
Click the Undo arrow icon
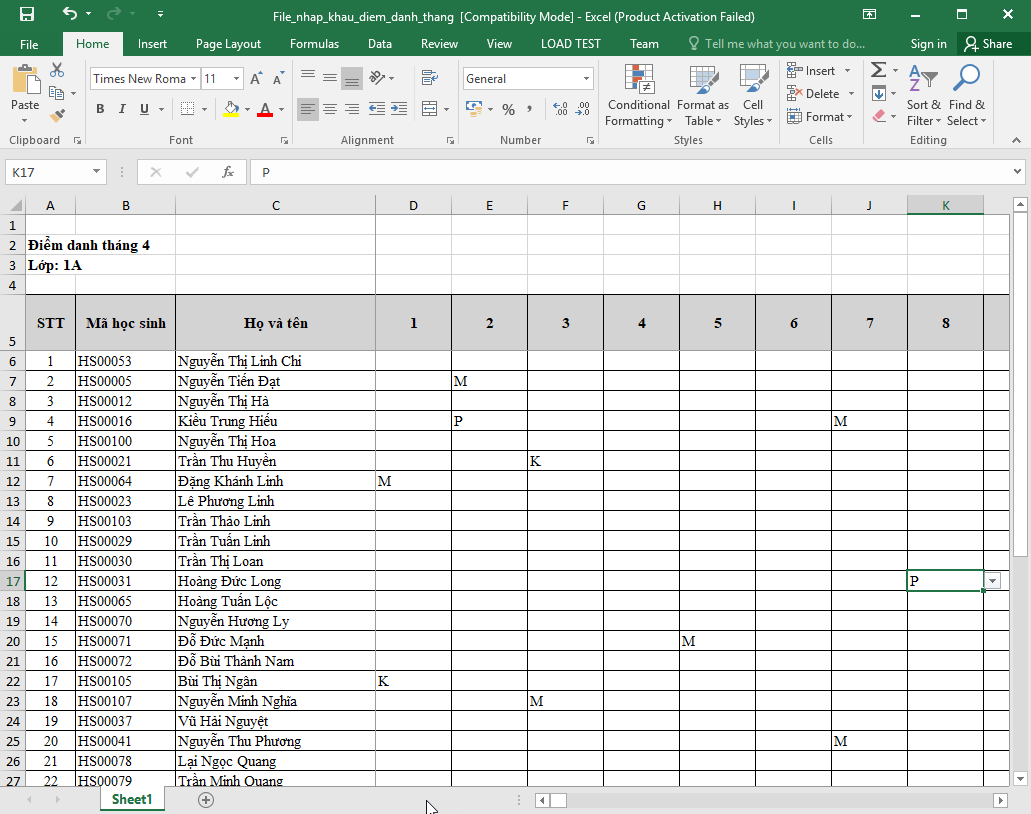click(70, 13)
